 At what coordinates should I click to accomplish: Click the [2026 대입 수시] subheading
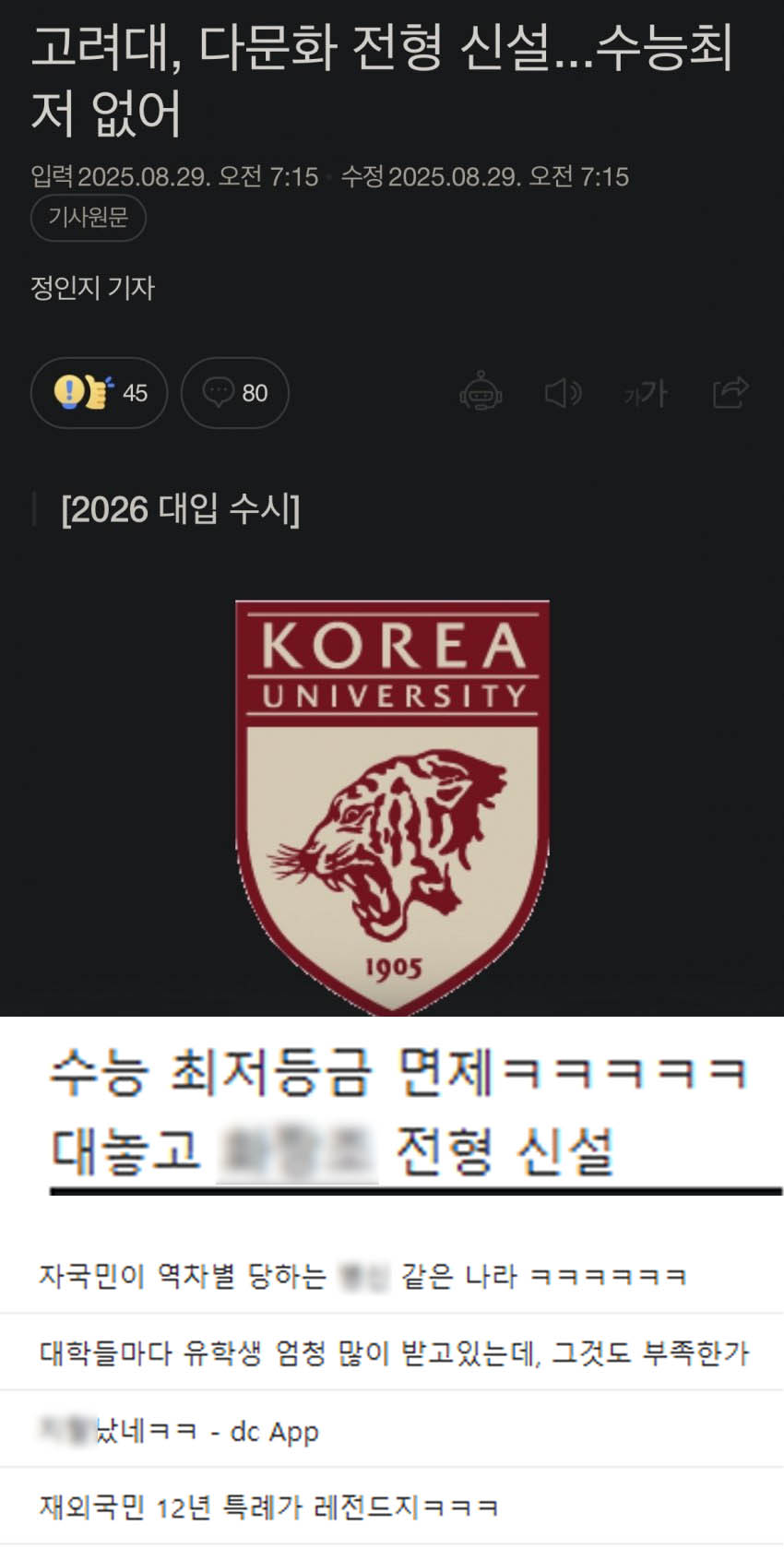pos(181,509)
